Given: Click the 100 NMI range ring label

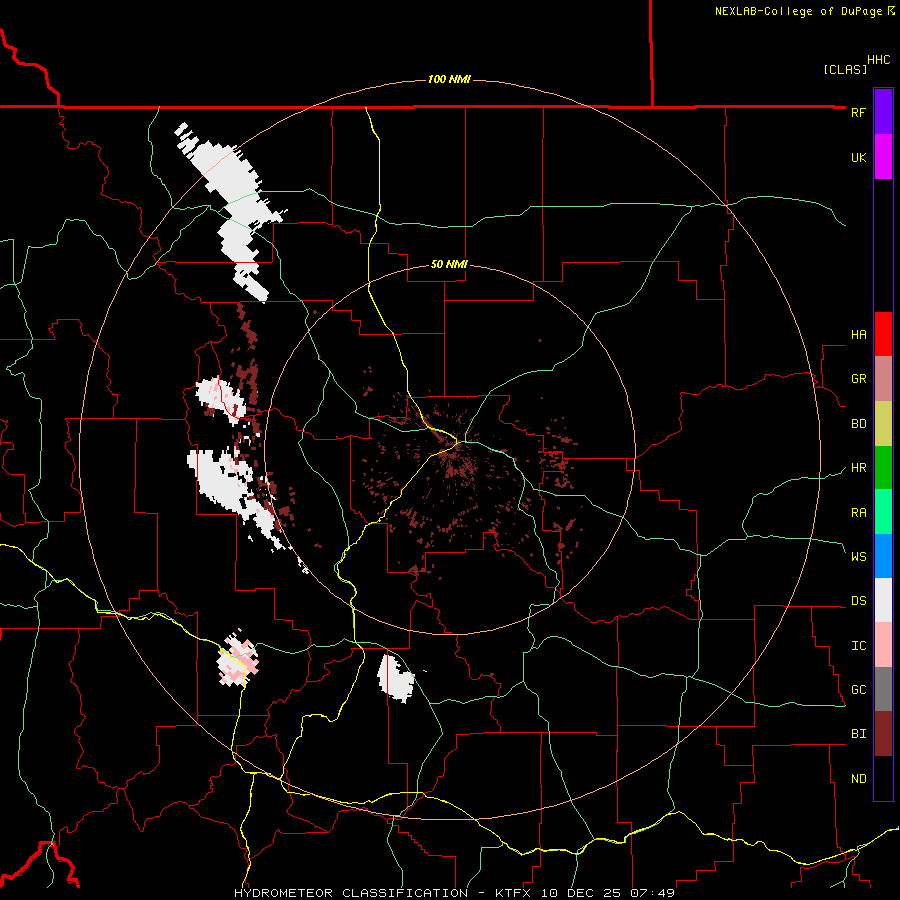Looking at the screenshot, I should click(x=449, y=79).
